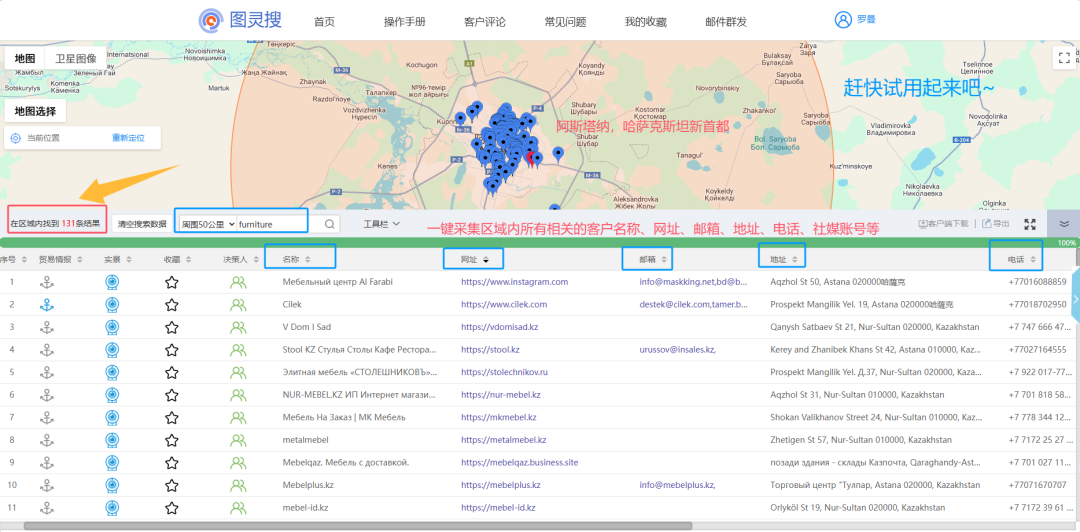The image size is (1080, 532).
Task: Favorite the mebel-id.kz row star
Action: (172, 508)
